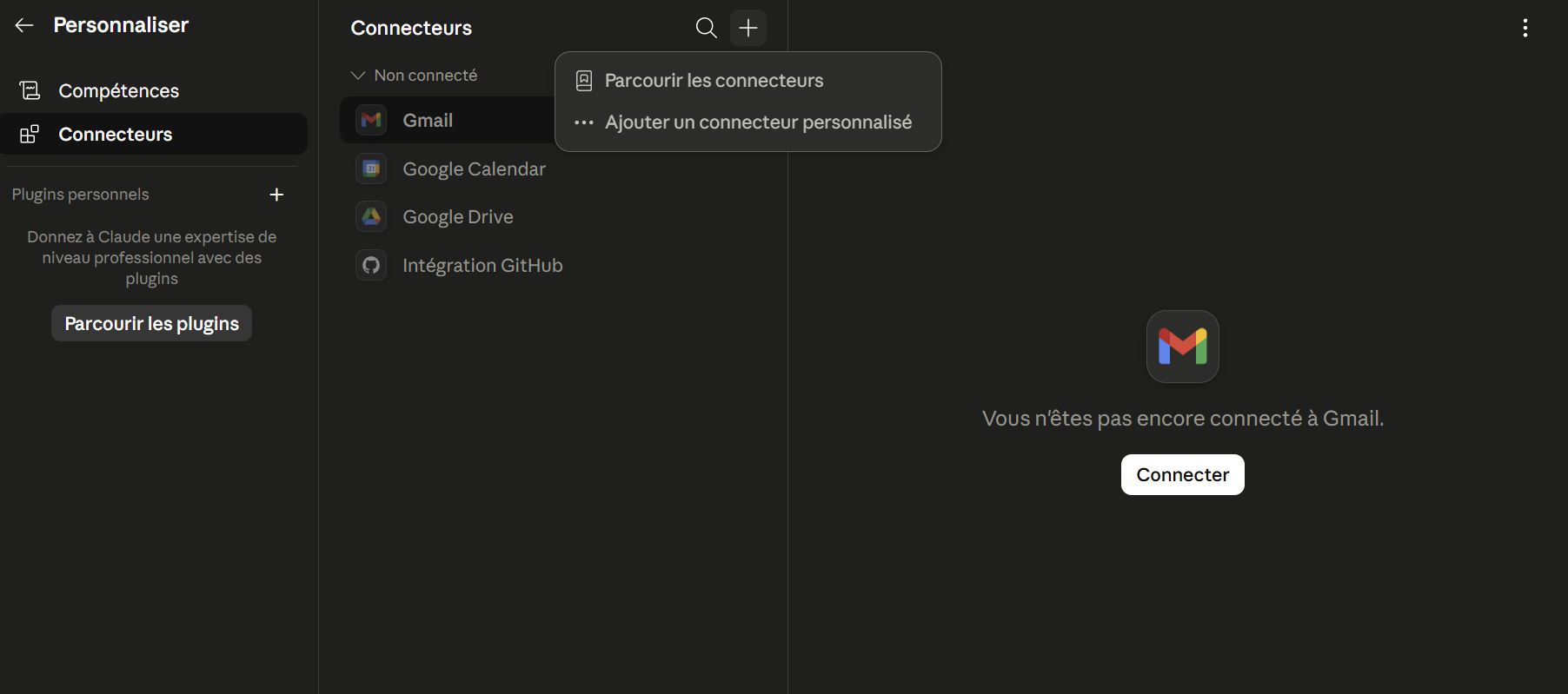Click the Connecteurs sidebar icon
The image size is (1568, 694).
point(30,134)
